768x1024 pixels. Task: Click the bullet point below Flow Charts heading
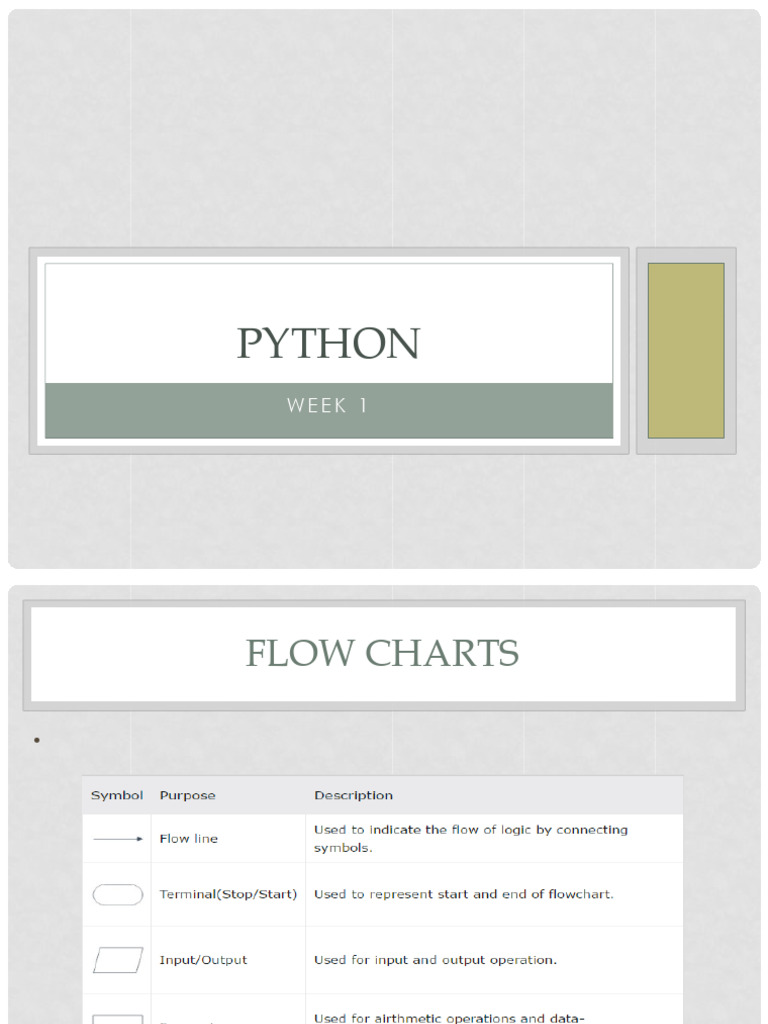tap(36, 741)
